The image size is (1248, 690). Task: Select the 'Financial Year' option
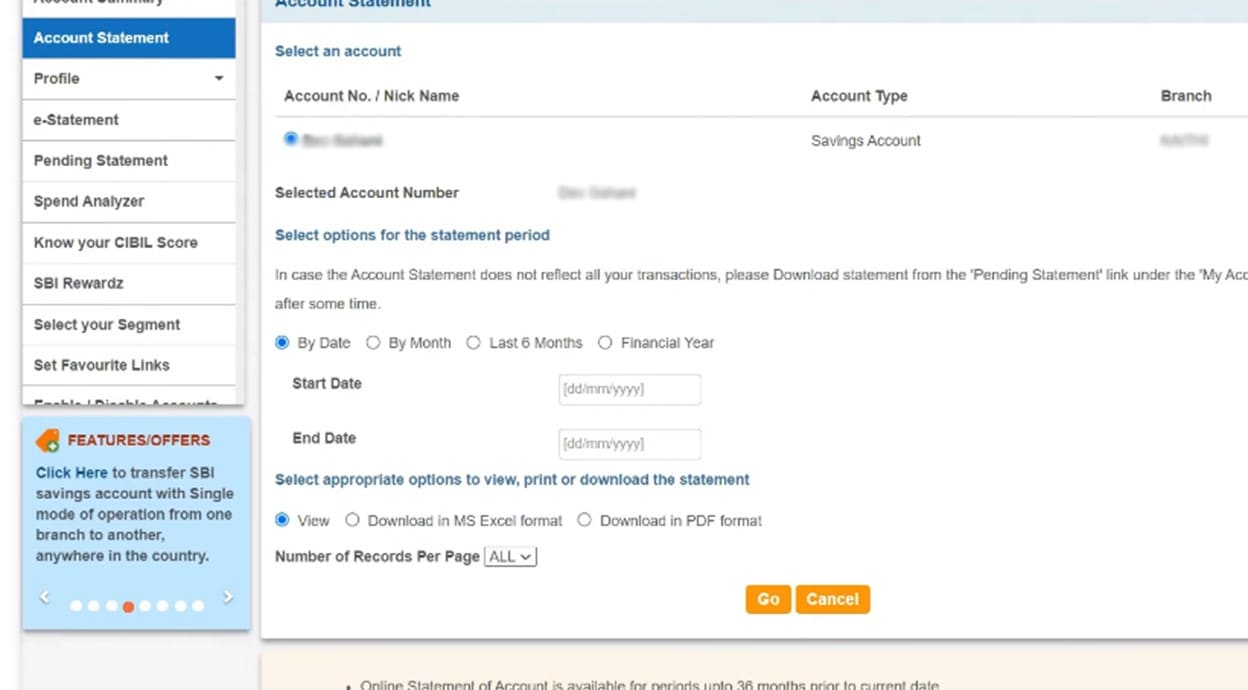[x=605, y=342]
